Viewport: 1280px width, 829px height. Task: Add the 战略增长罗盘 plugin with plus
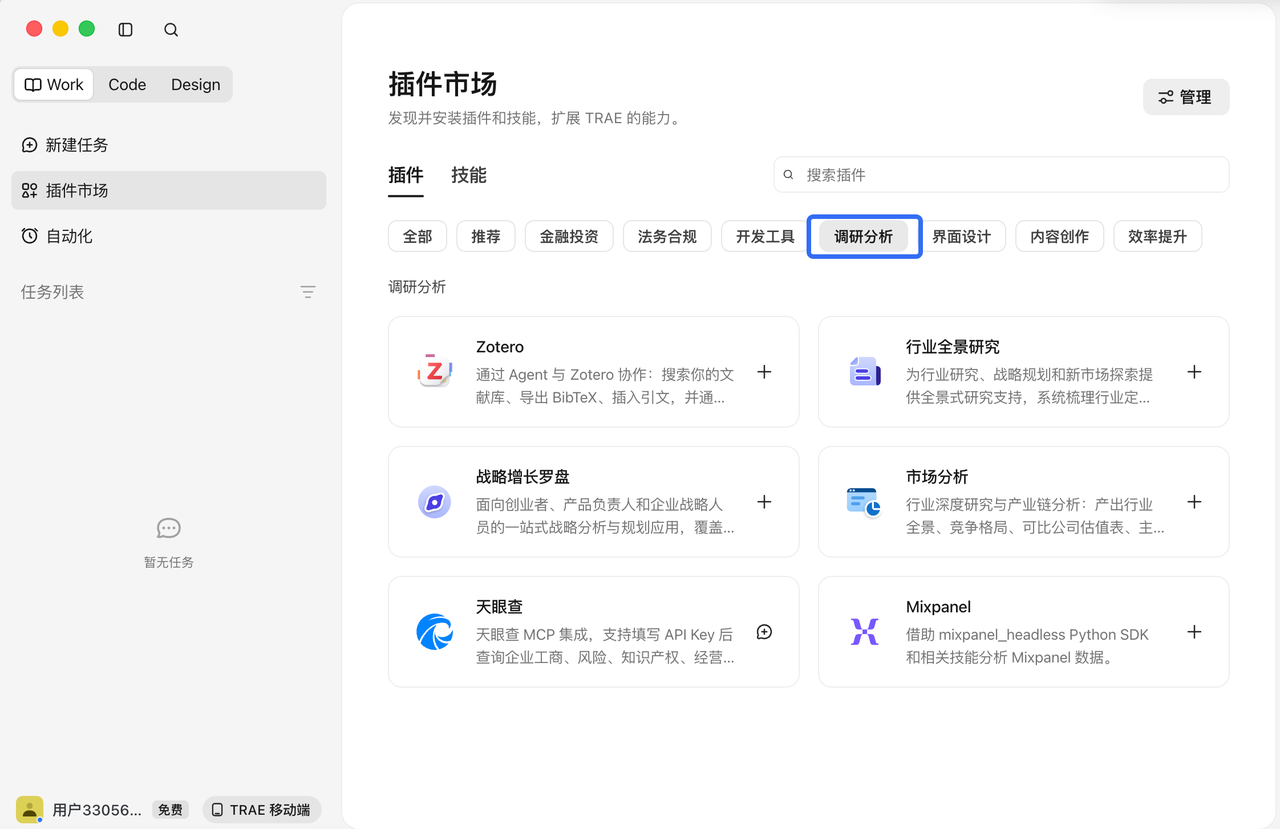tap(764, 502)
